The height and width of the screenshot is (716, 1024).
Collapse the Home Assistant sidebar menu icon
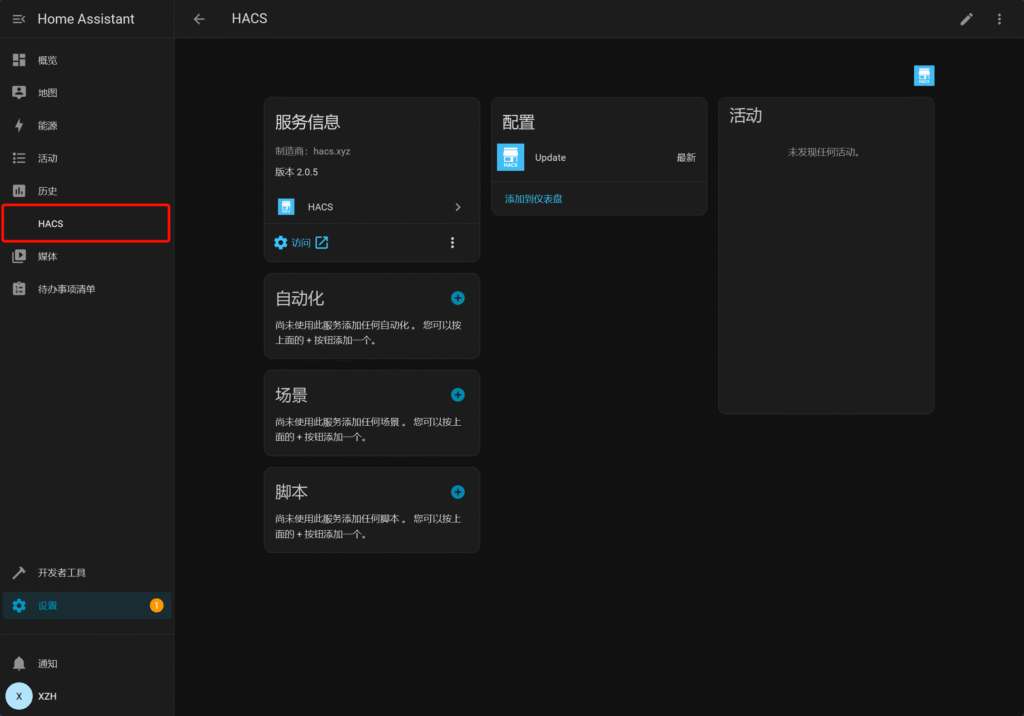[x=19, y=19]
